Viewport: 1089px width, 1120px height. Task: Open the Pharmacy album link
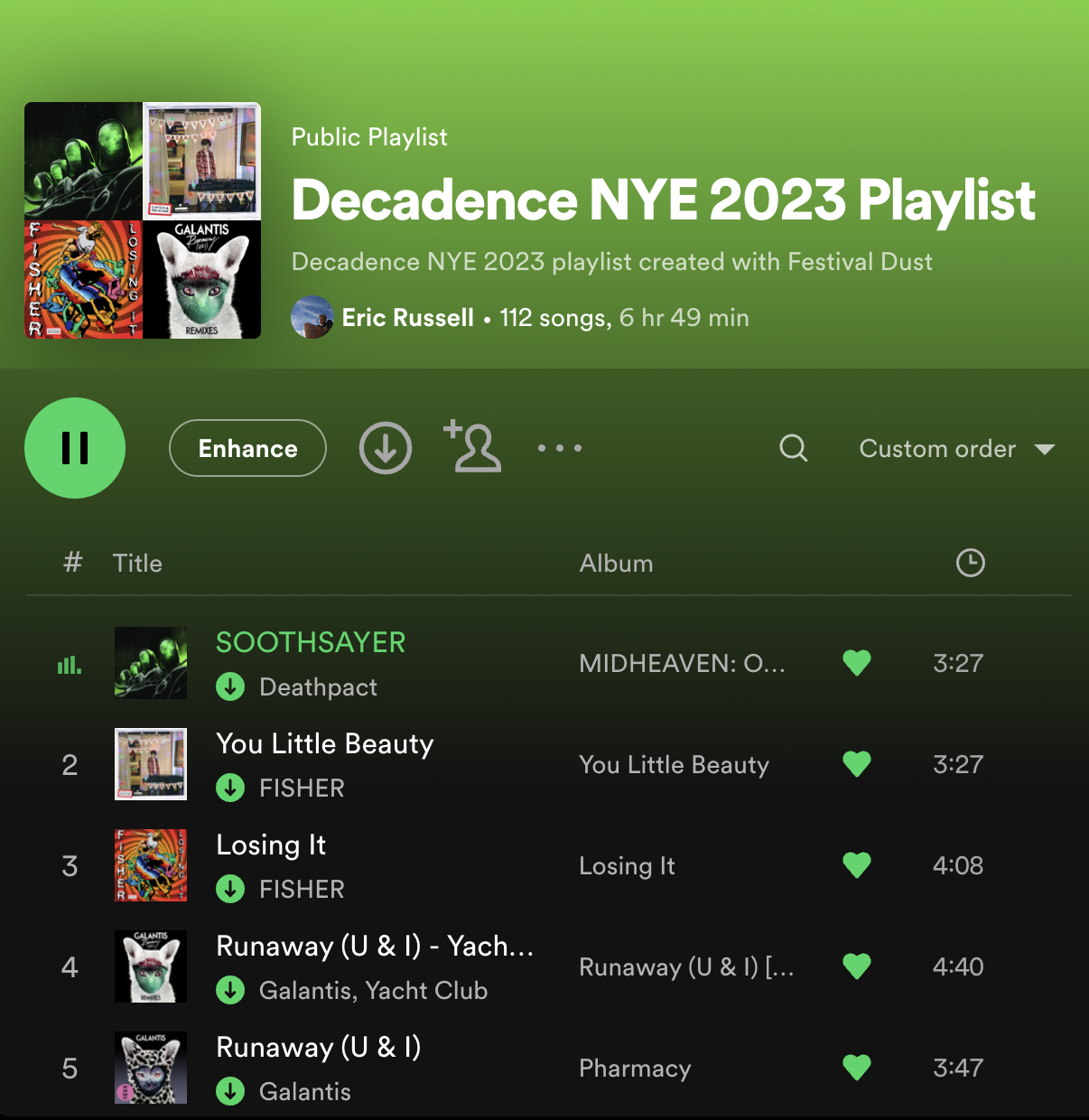tap(636, 1069)
